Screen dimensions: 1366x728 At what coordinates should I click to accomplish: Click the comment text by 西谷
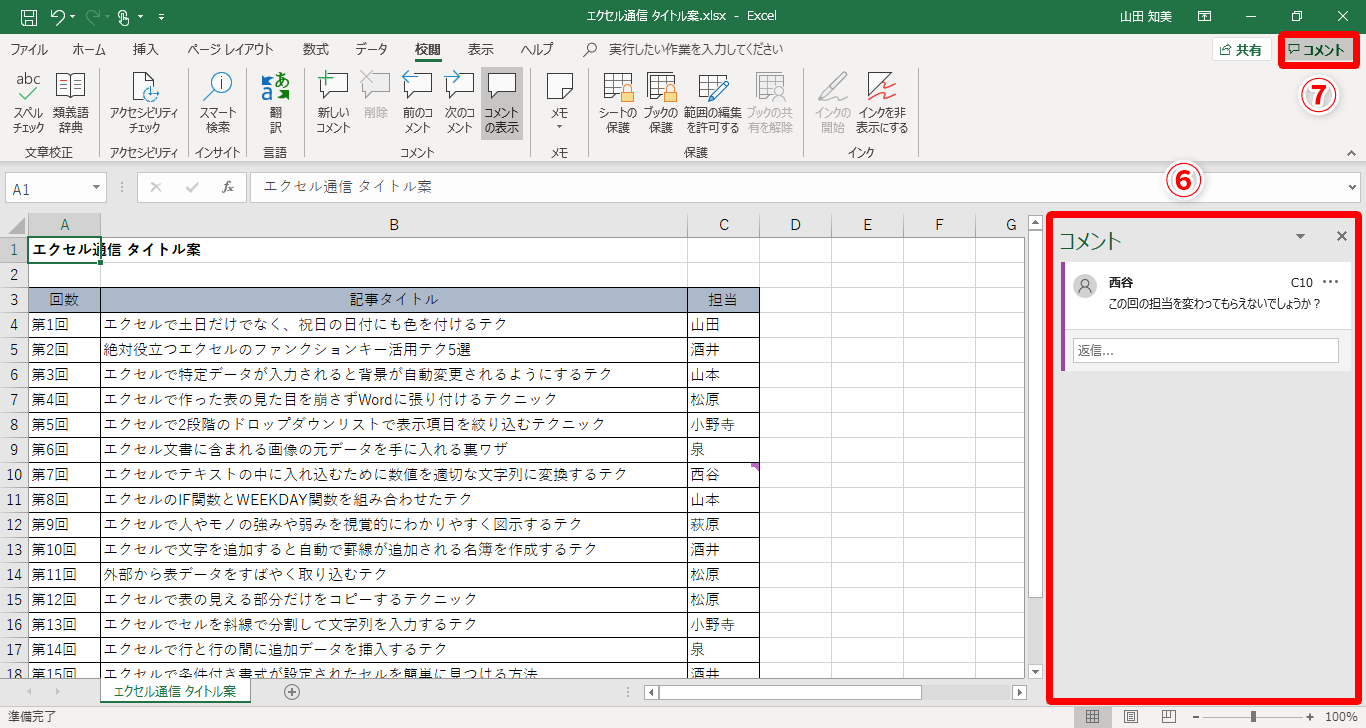(x=1214, y=304)
